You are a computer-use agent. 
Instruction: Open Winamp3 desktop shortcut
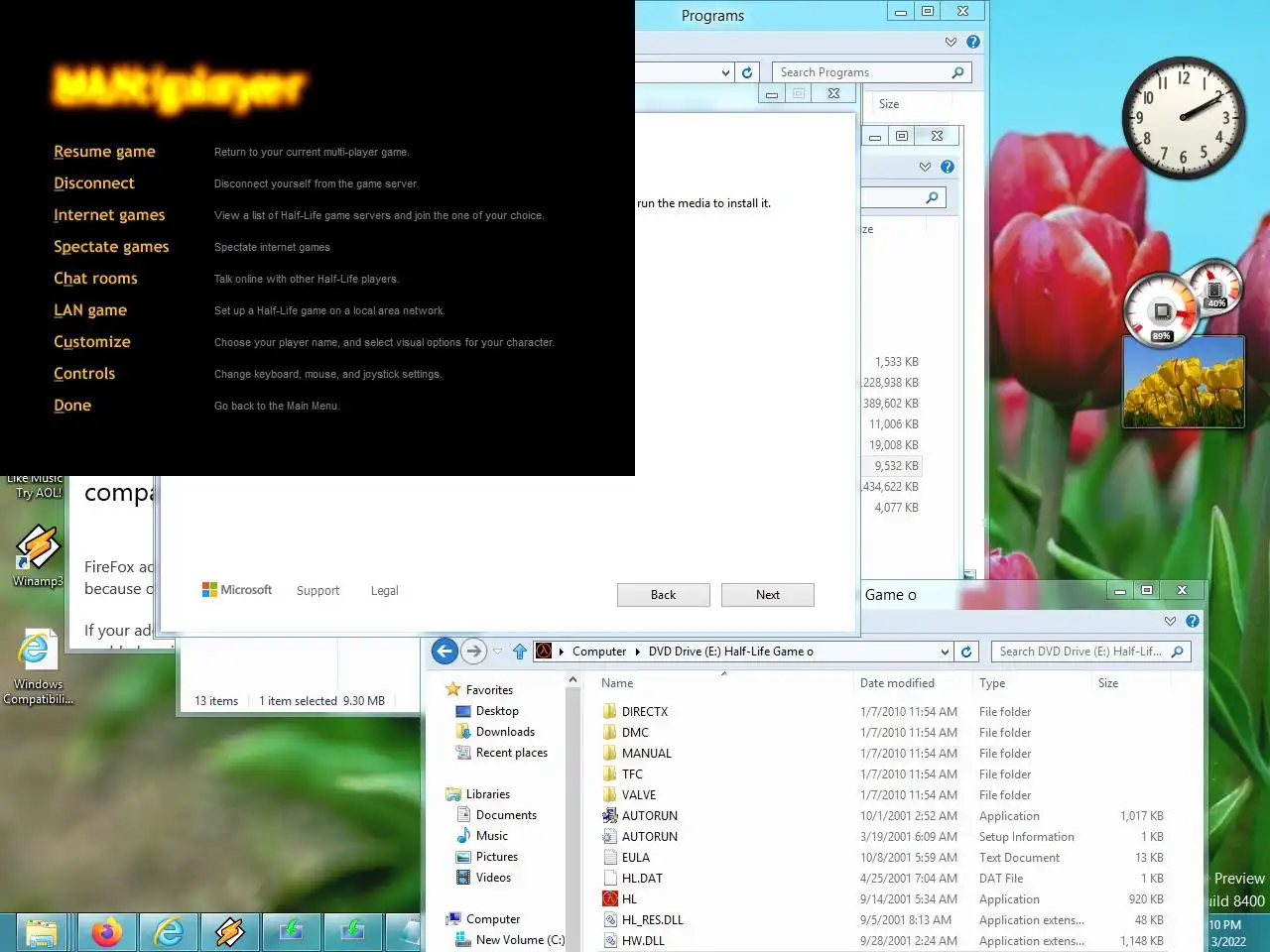[x=38, y=555]
